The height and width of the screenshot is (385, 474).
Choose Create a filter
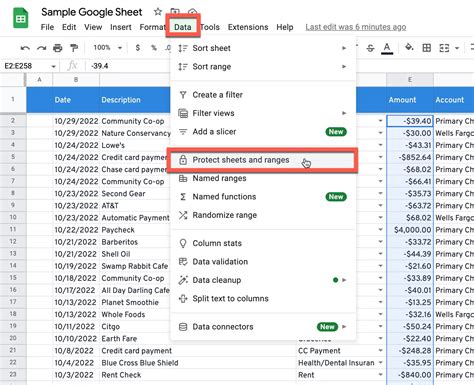pos(263,95)
